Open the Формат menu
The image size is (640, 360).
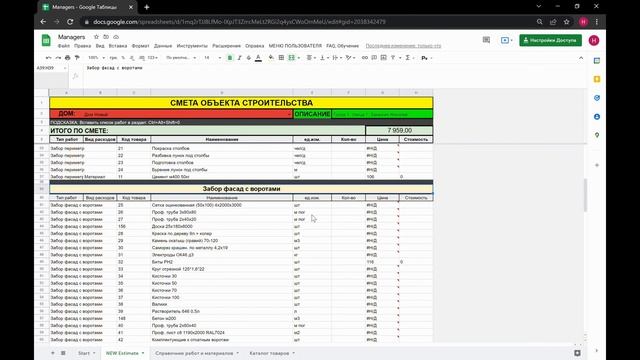[140, 46]
